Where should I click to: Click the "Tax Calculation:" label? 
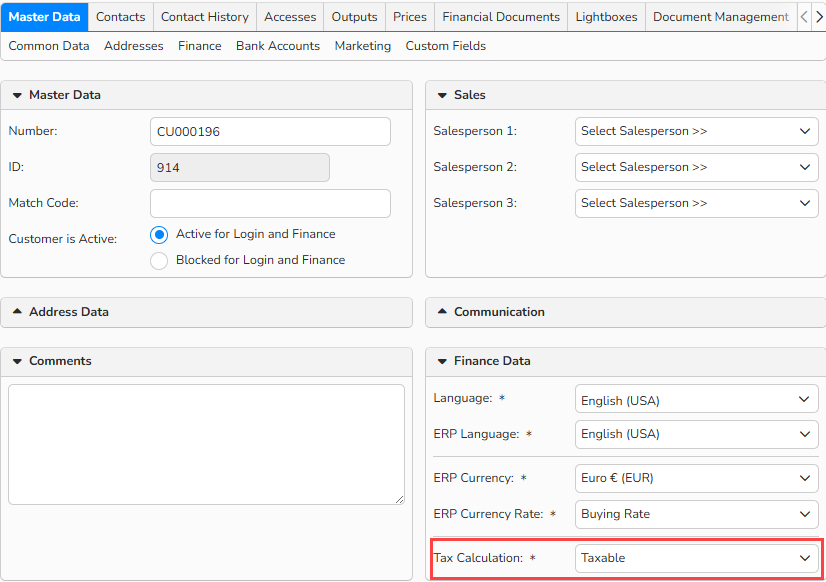pos(478,558)
